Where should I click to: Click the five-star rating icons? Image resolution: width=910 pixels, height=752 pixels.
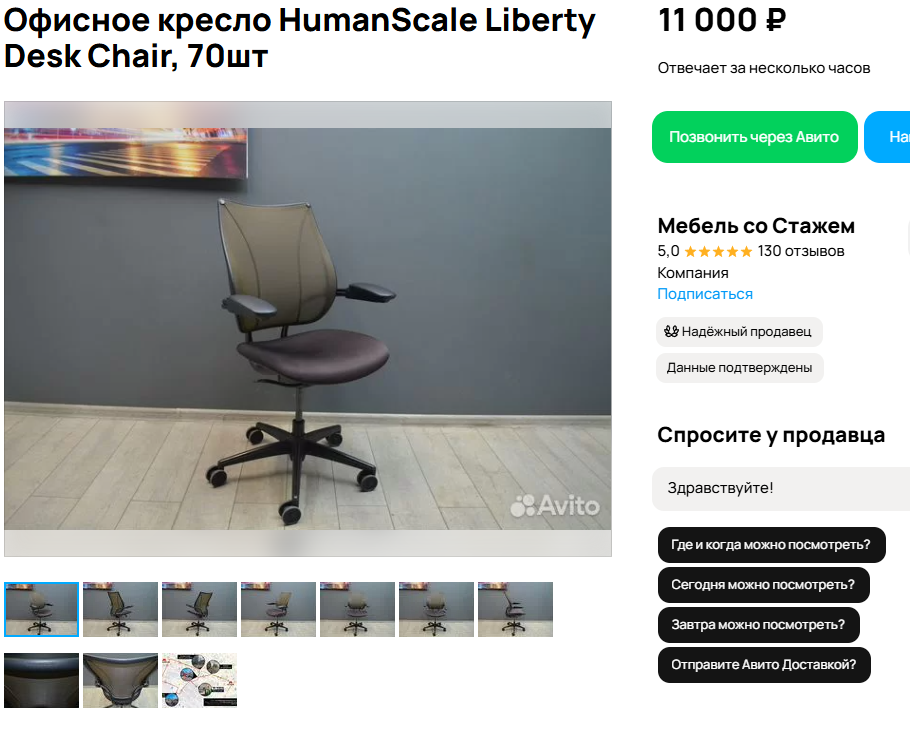[718, 251]
